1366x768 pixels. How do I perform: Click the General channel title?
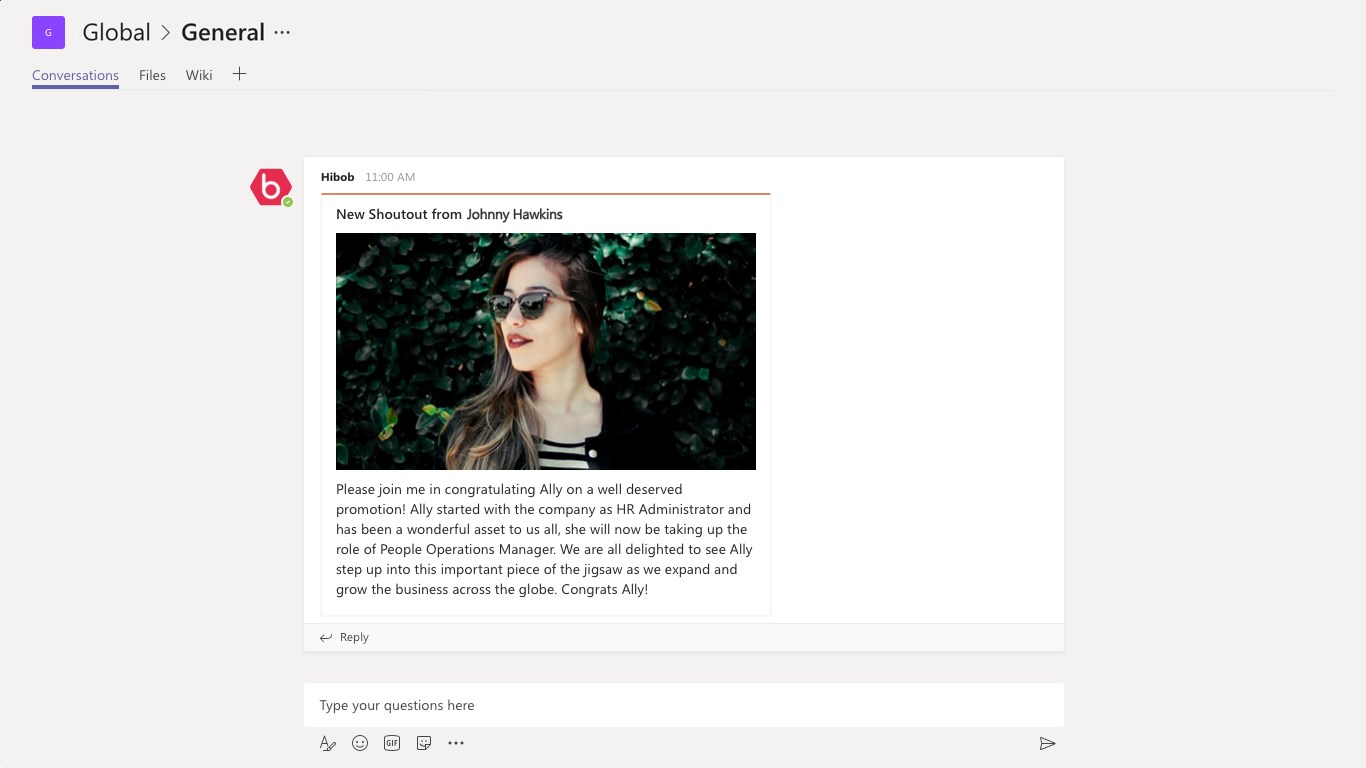coord(223,32)
